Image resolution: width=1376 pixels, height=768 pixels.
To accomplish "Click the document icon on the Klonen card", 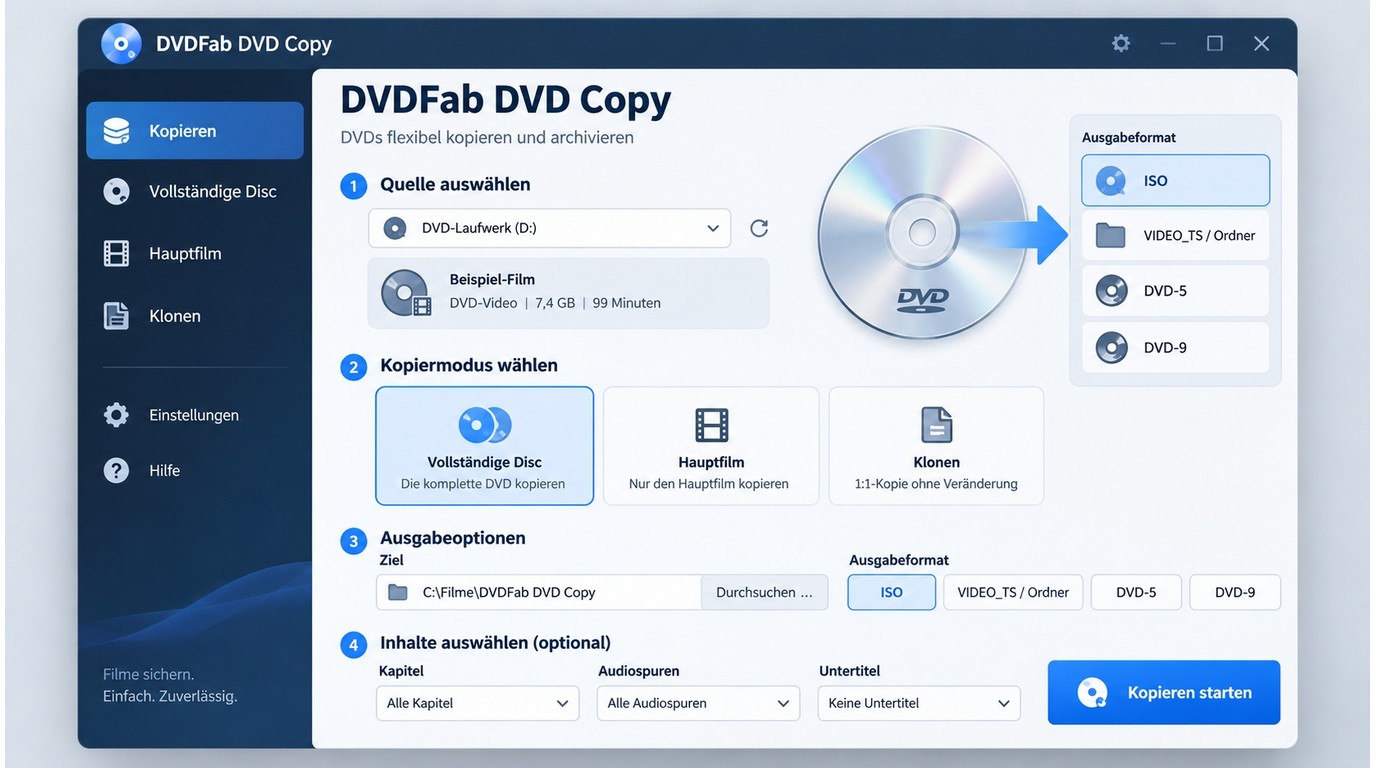I will click(936, 425).
